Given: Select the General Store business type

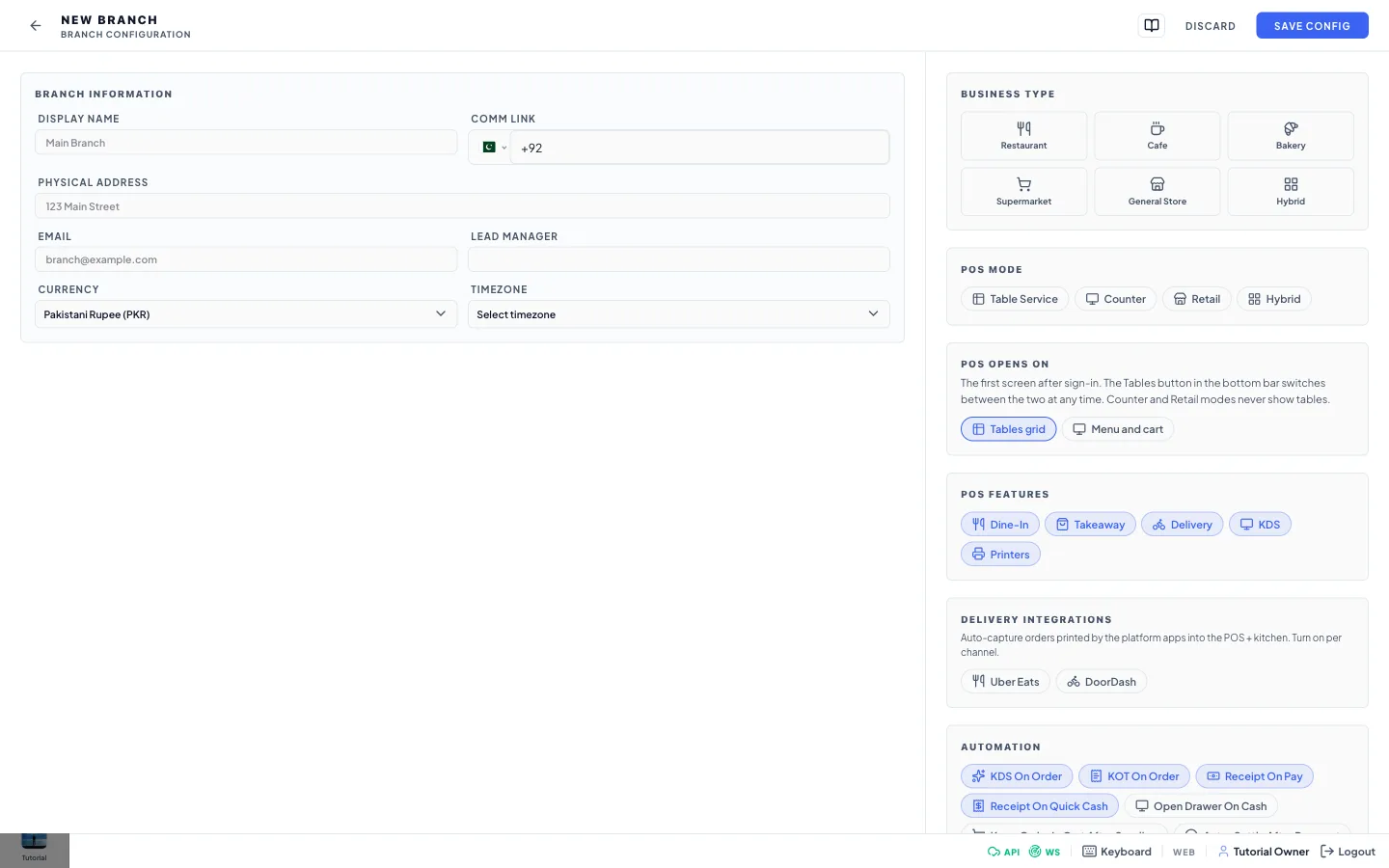Looking at the screenshot, I should click(1157, 192).
